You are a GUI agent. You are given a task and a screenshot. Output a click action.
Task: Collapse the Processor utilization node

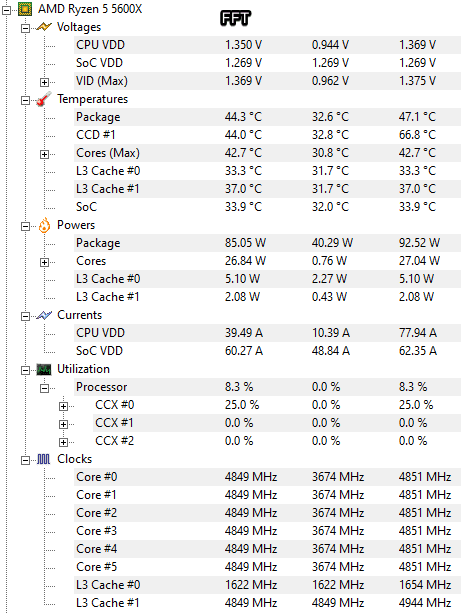tap(44, 388)
